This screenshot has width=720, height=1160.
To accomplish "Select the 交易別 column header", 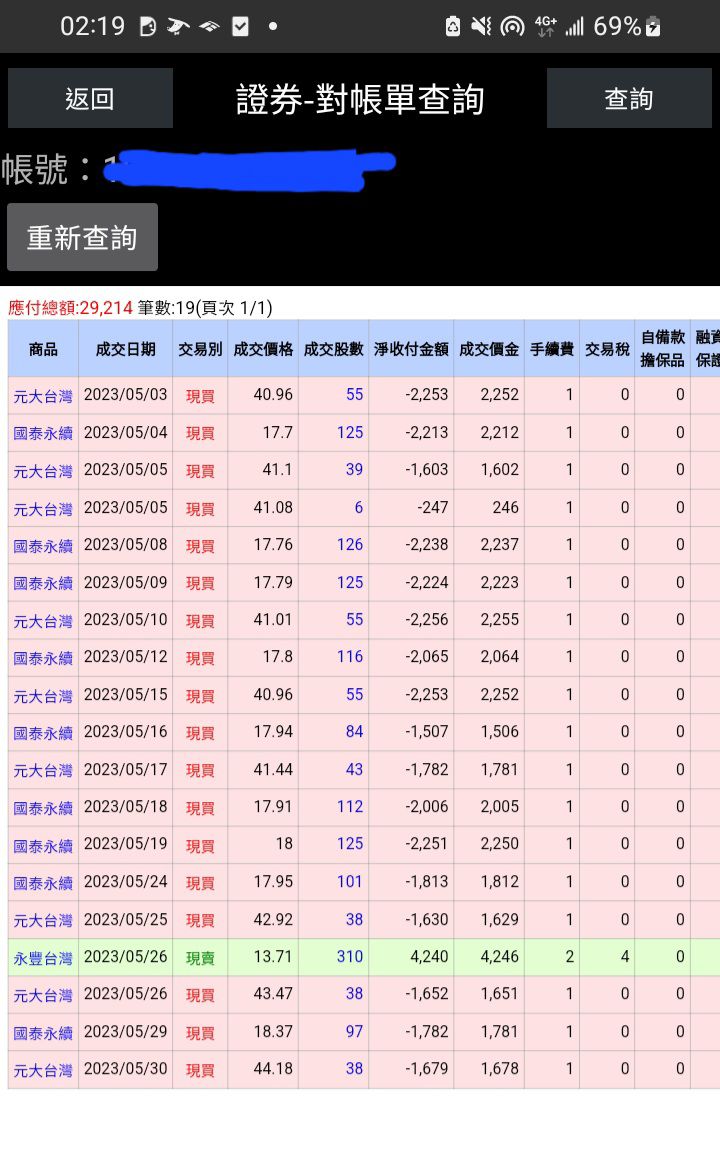I will [200, 349].
